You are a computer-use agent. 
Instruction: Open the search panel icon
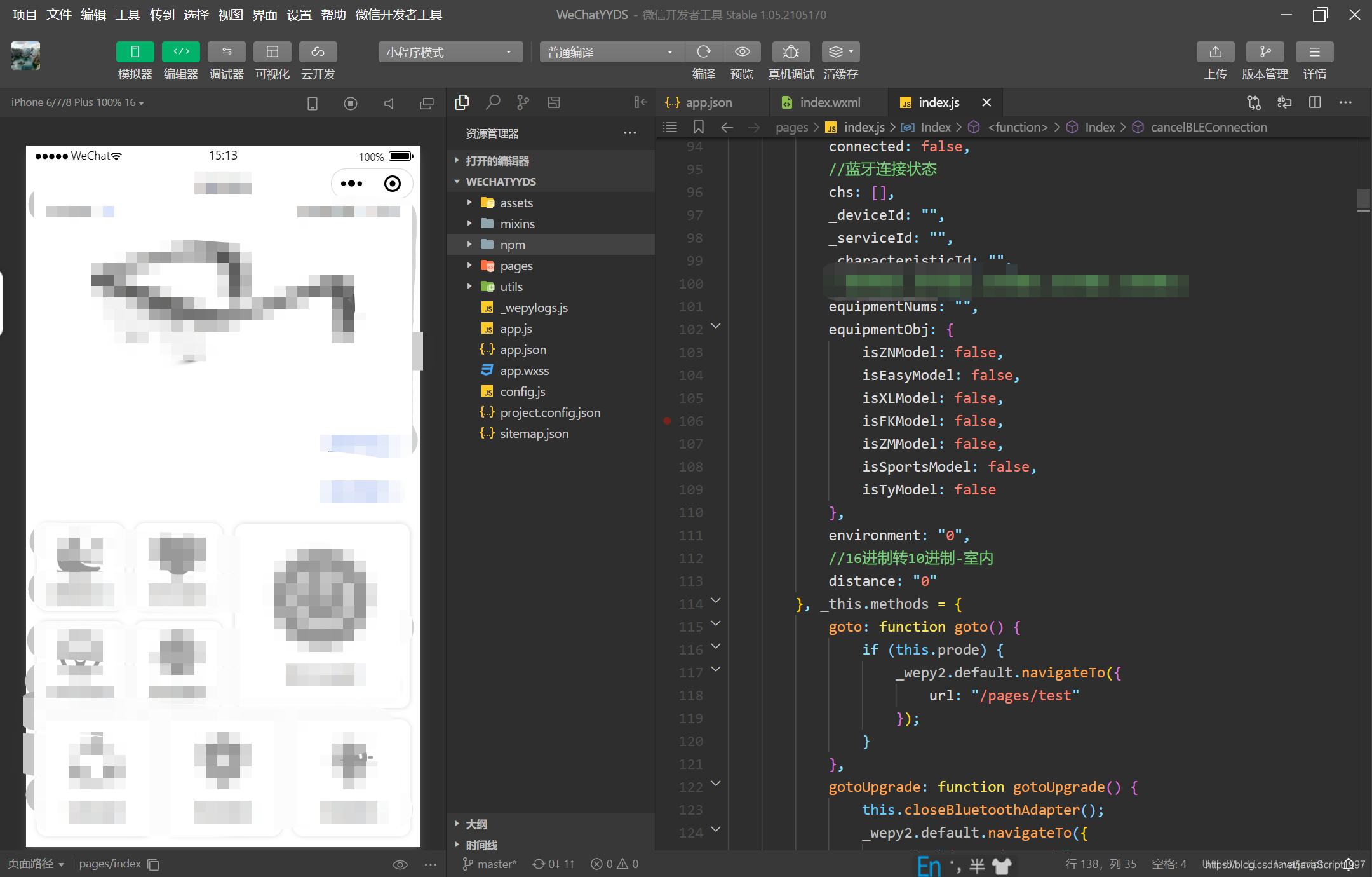(493, 102)
